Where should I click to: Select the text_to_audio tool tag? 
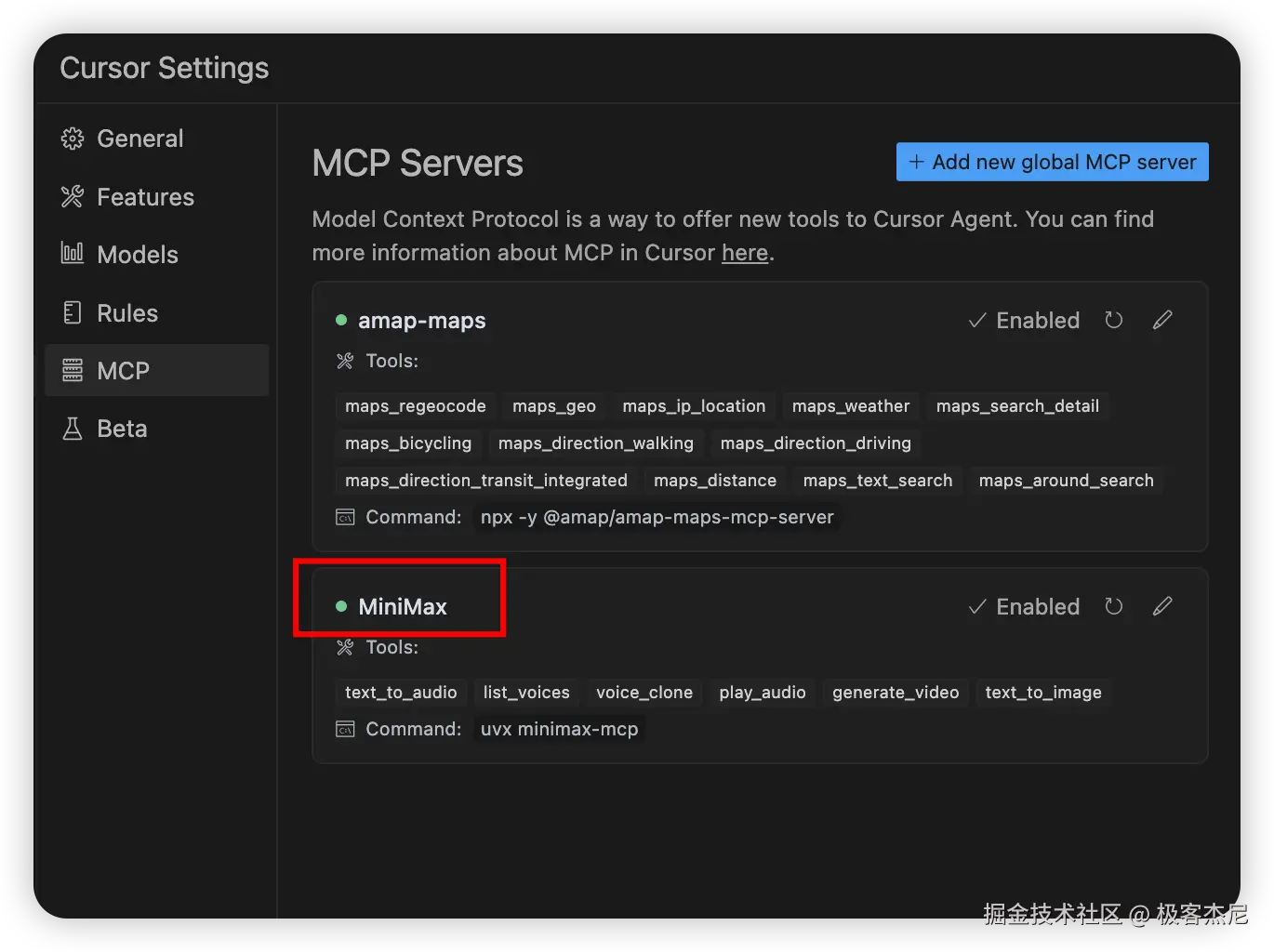401,693
